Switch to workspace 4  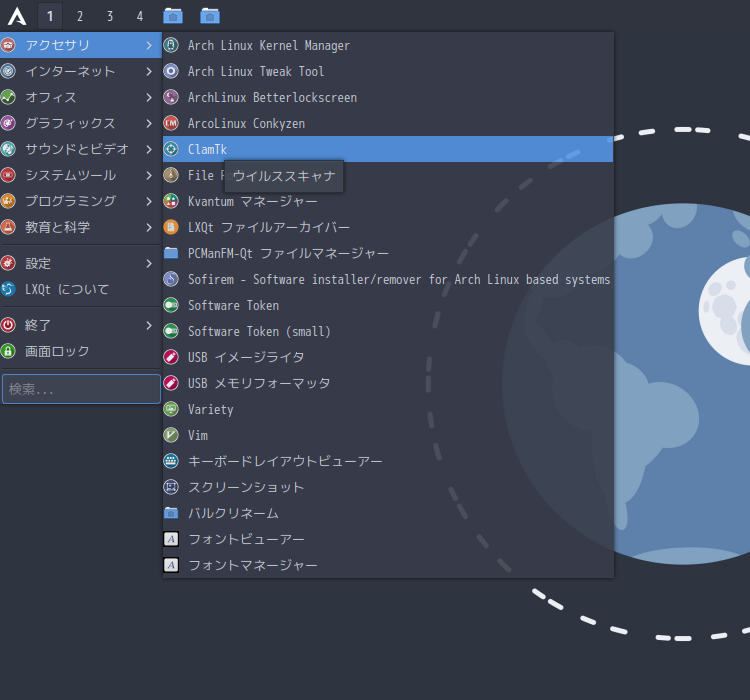140,16
